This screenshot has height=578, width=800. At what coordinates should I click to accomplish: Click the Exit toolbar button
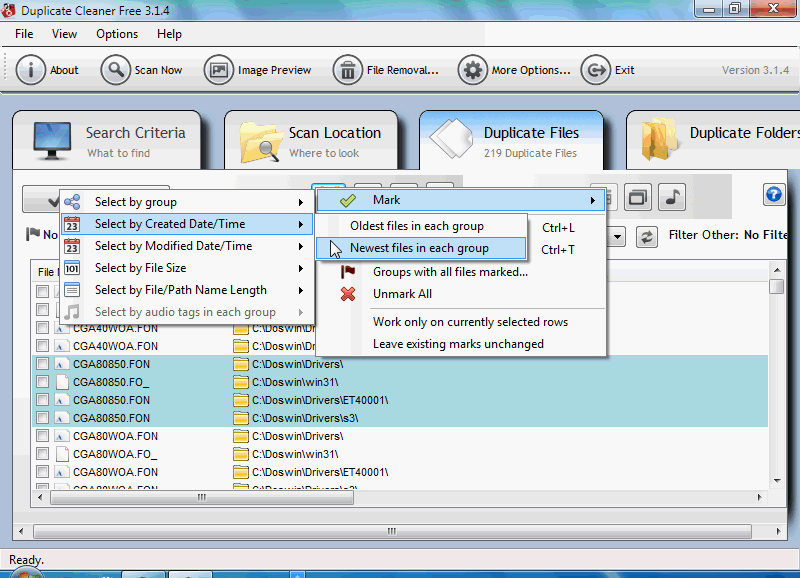click(610, 70)
